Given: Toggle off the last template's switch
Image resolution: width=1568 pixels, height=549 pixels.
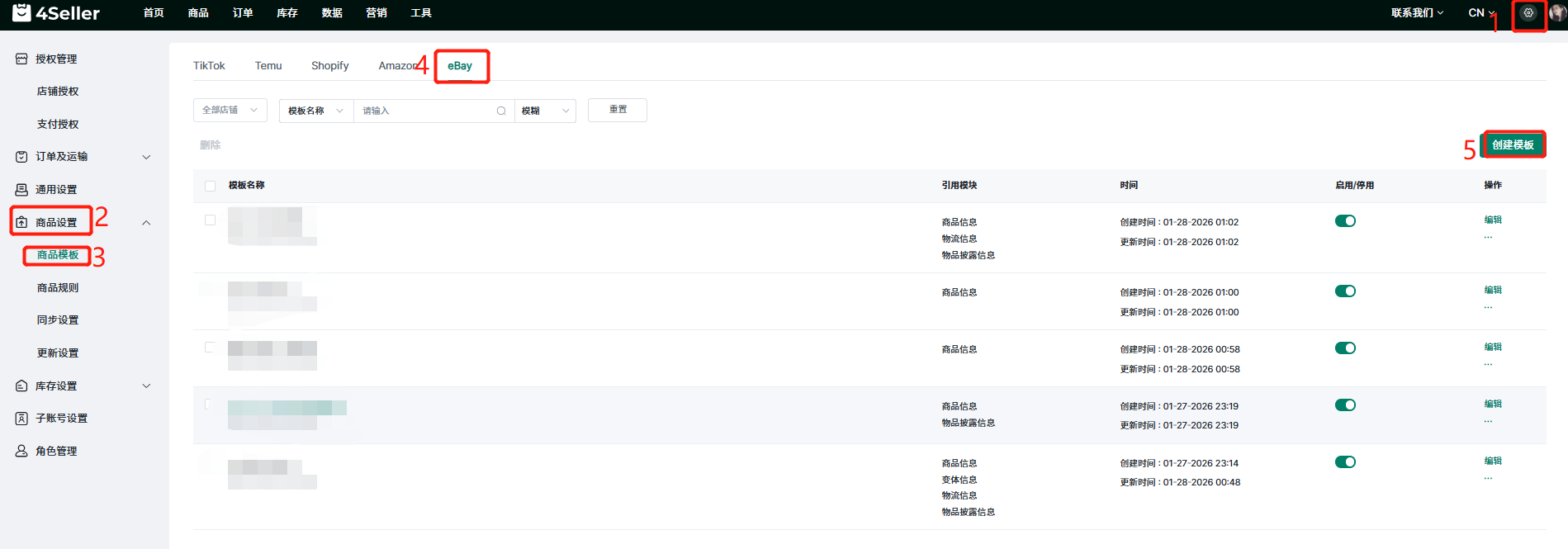Looking at the screenshot, I should tap(1345, 462).
